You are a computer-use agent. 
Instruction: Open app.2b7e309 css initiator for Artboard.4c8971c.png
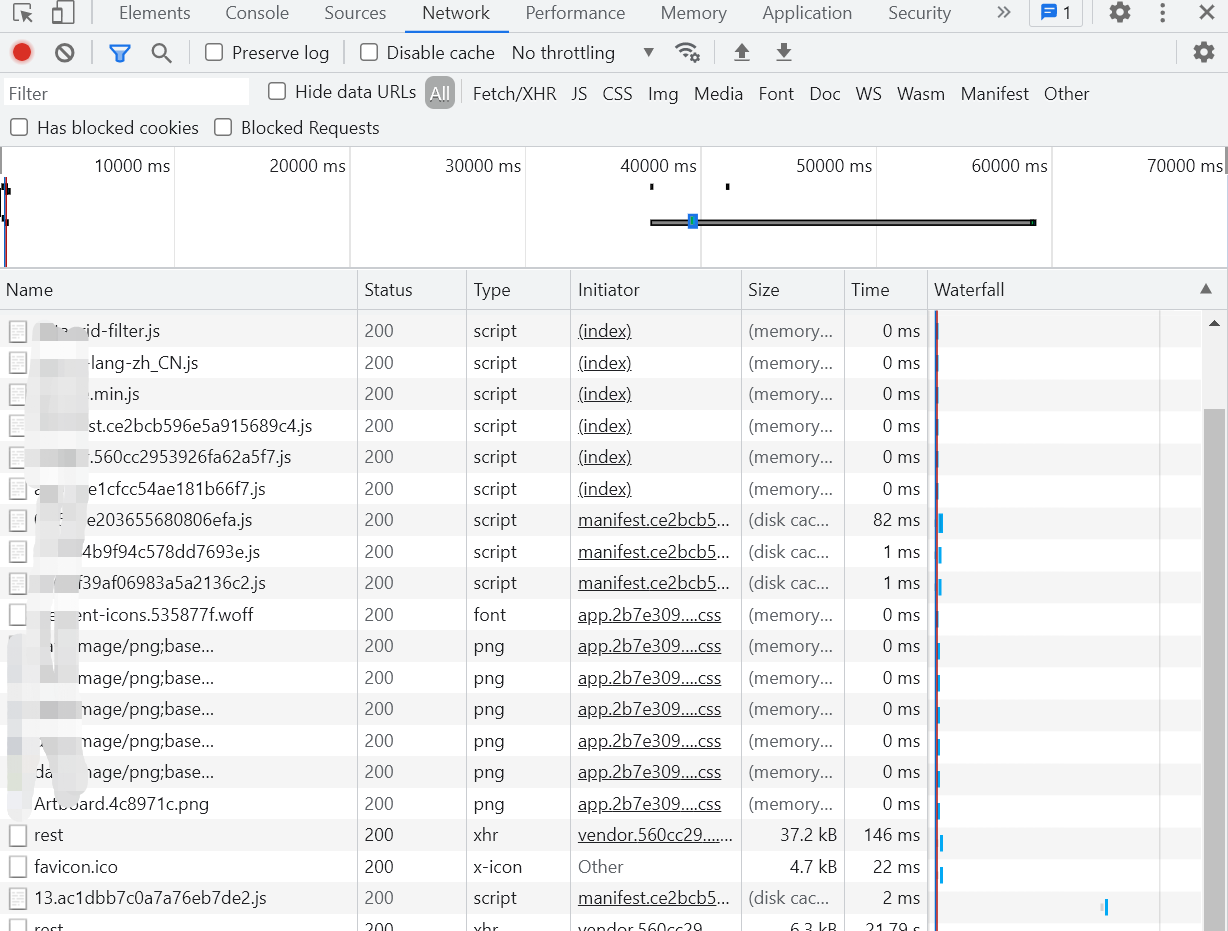649,804
